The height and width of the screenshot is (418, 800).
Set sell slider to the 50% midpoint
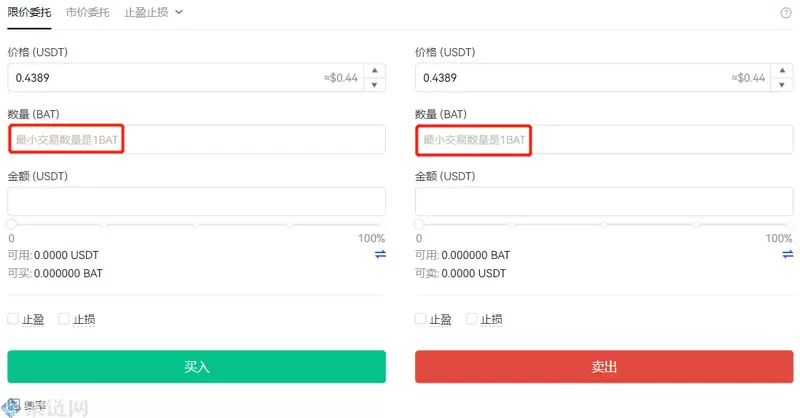click(x=604, y=225)
